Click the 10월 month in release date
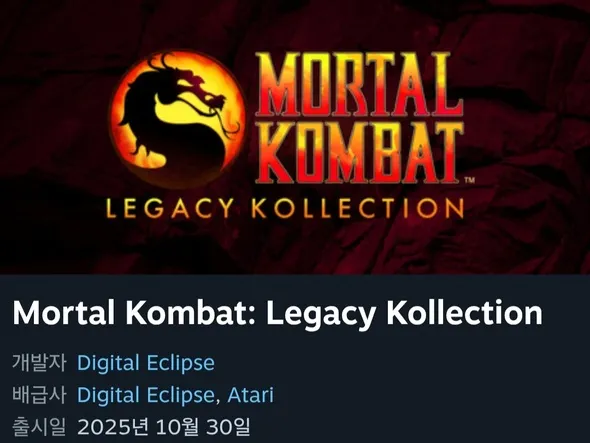This screenshot has width=590, height=443. (176, 427)
